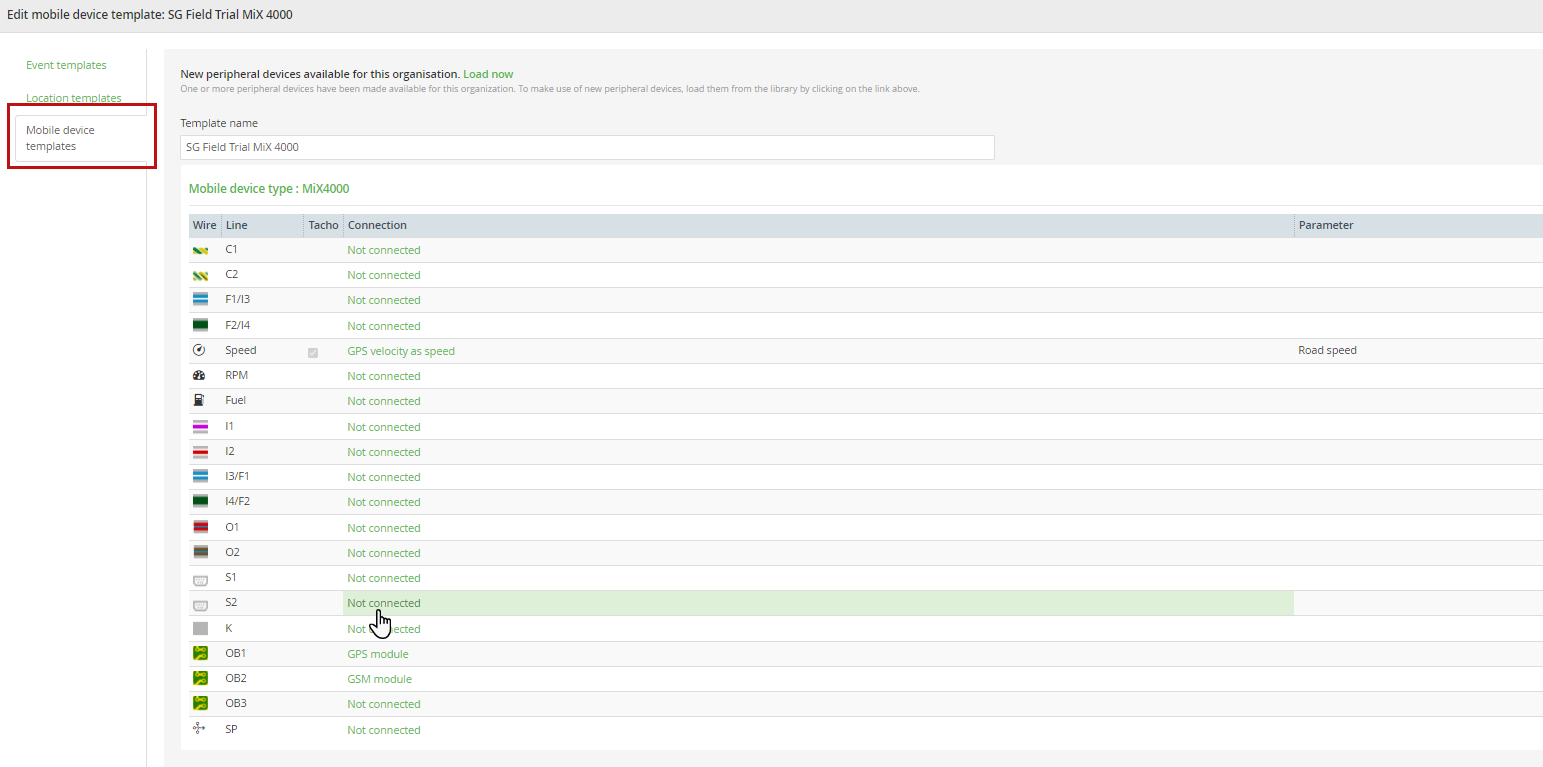Click the green module icon for OB1
Screen dimensions: 1543x767
click(x=200, y=653)
